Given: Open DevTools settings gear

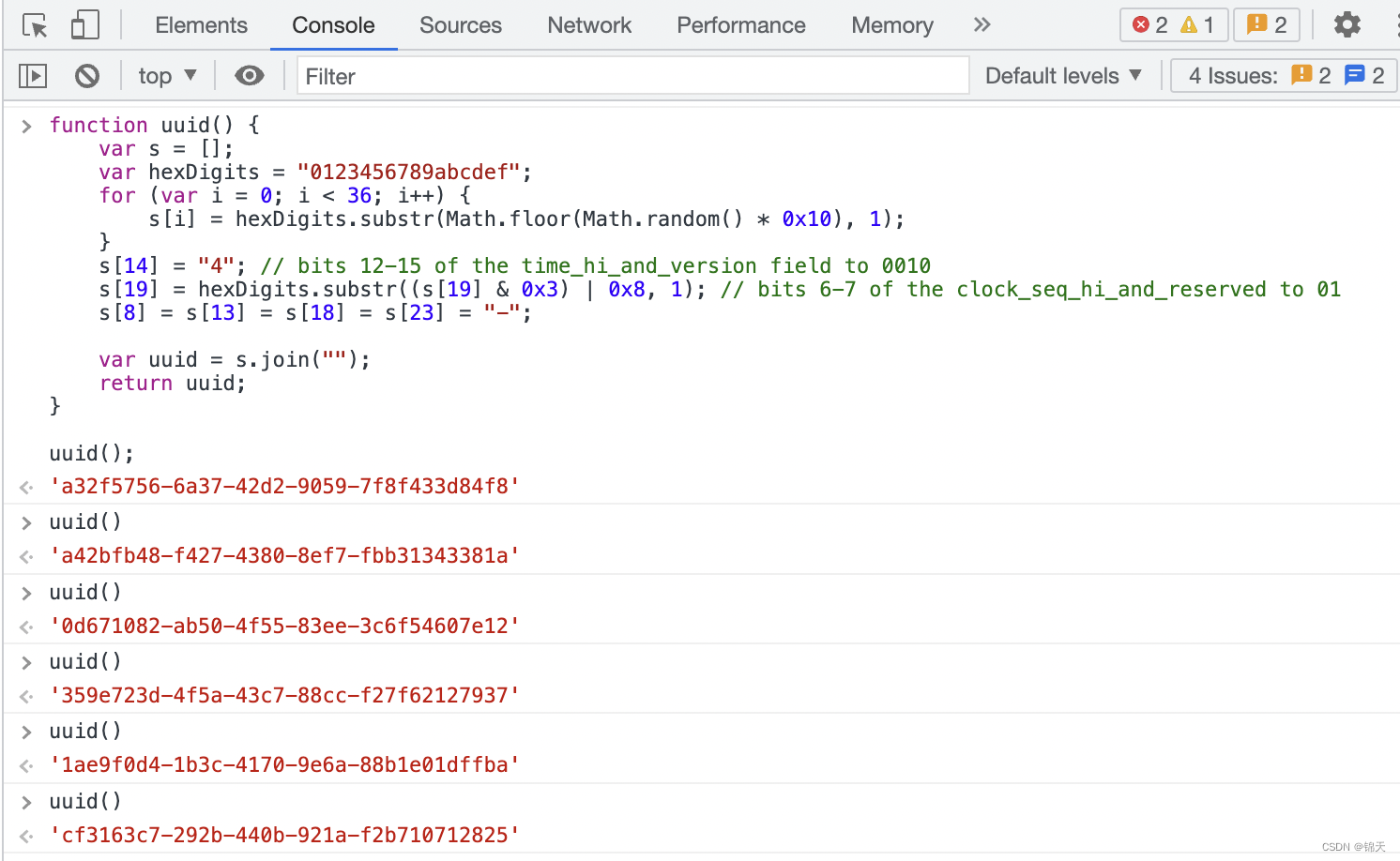Looking at the screenshot, I should tap(1347, 24).
